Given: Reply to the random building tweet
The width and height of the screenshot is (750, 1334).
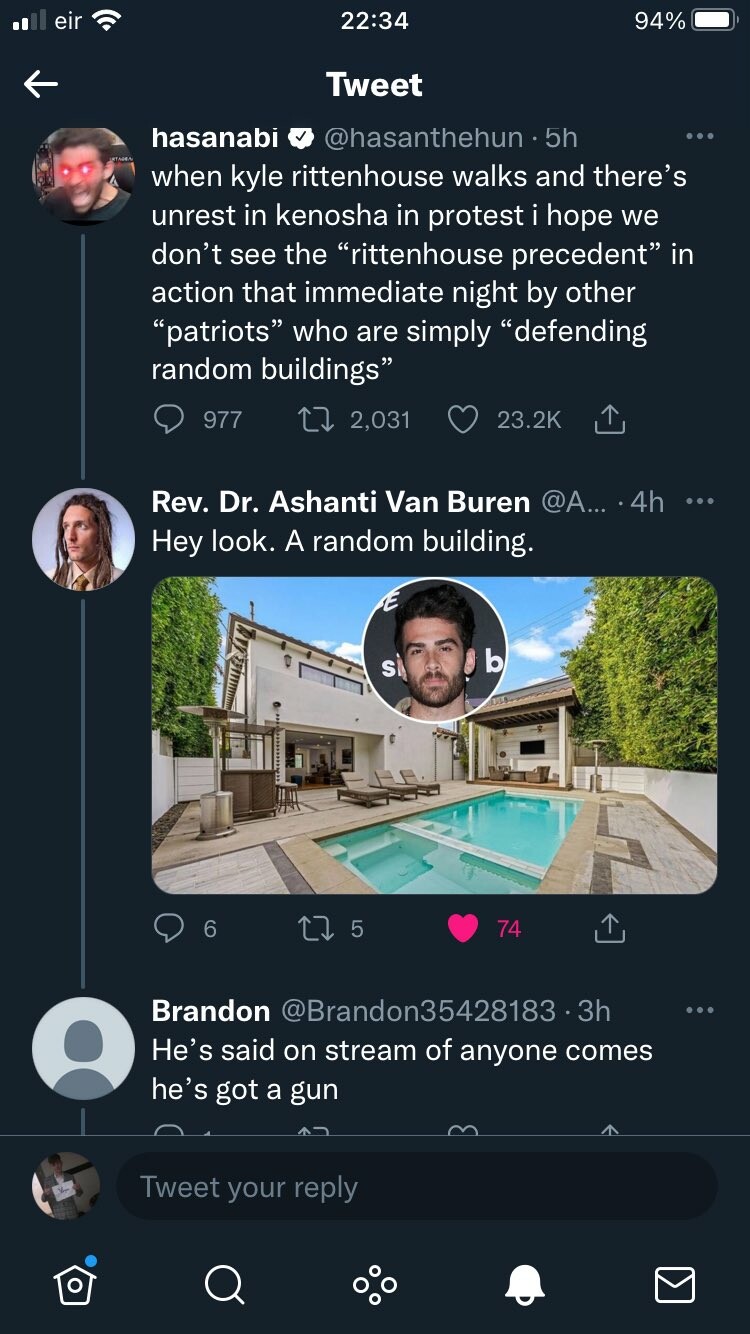Looking at the screenshot, I should tap(168, 929).
